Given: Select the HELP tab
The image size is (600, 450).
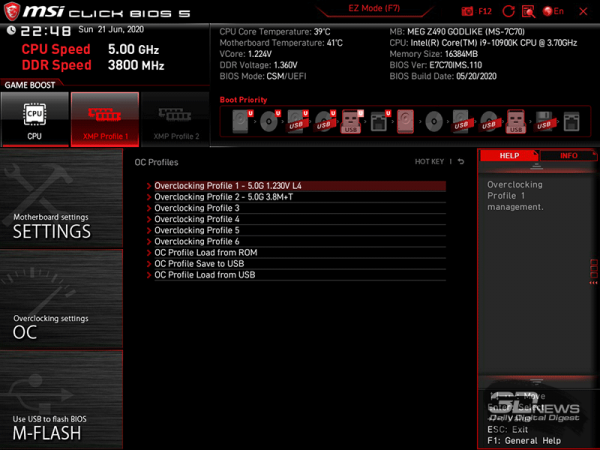Looking at the screenshot, I should pyautogui.click(x=509, y=156).
